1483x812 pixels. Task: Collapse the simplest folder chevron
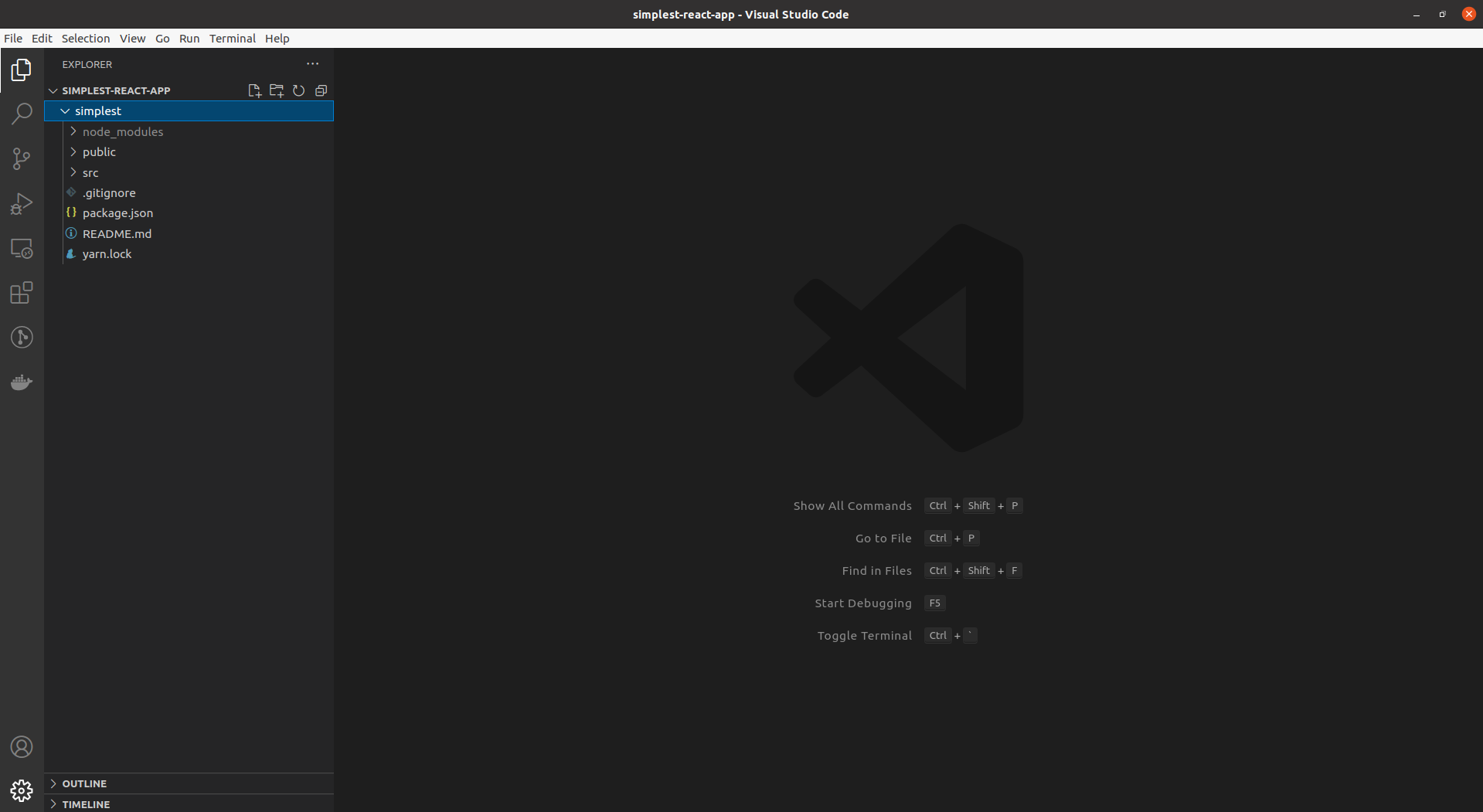(65, 111)
